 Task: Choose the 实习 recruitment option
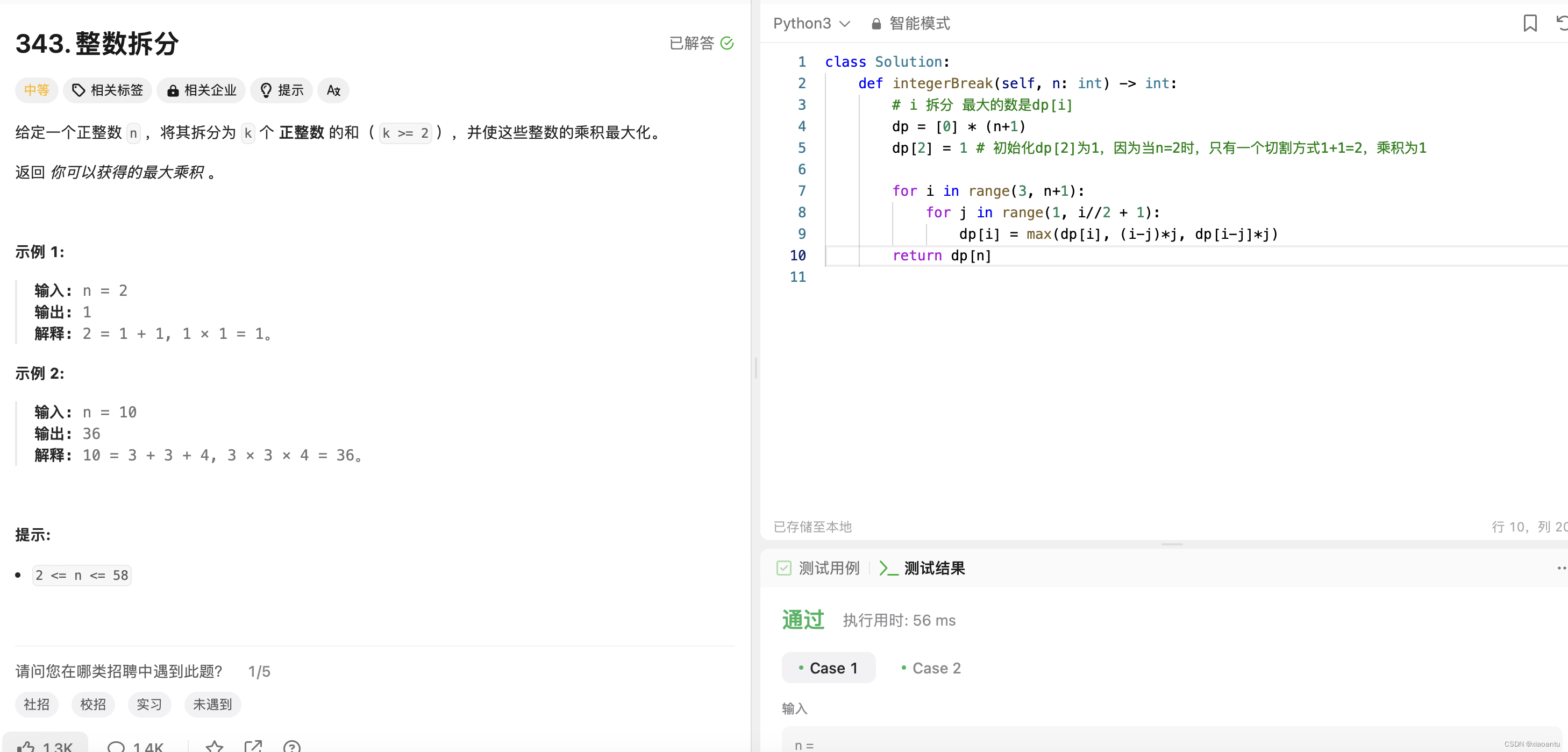[x=149, y=705]
